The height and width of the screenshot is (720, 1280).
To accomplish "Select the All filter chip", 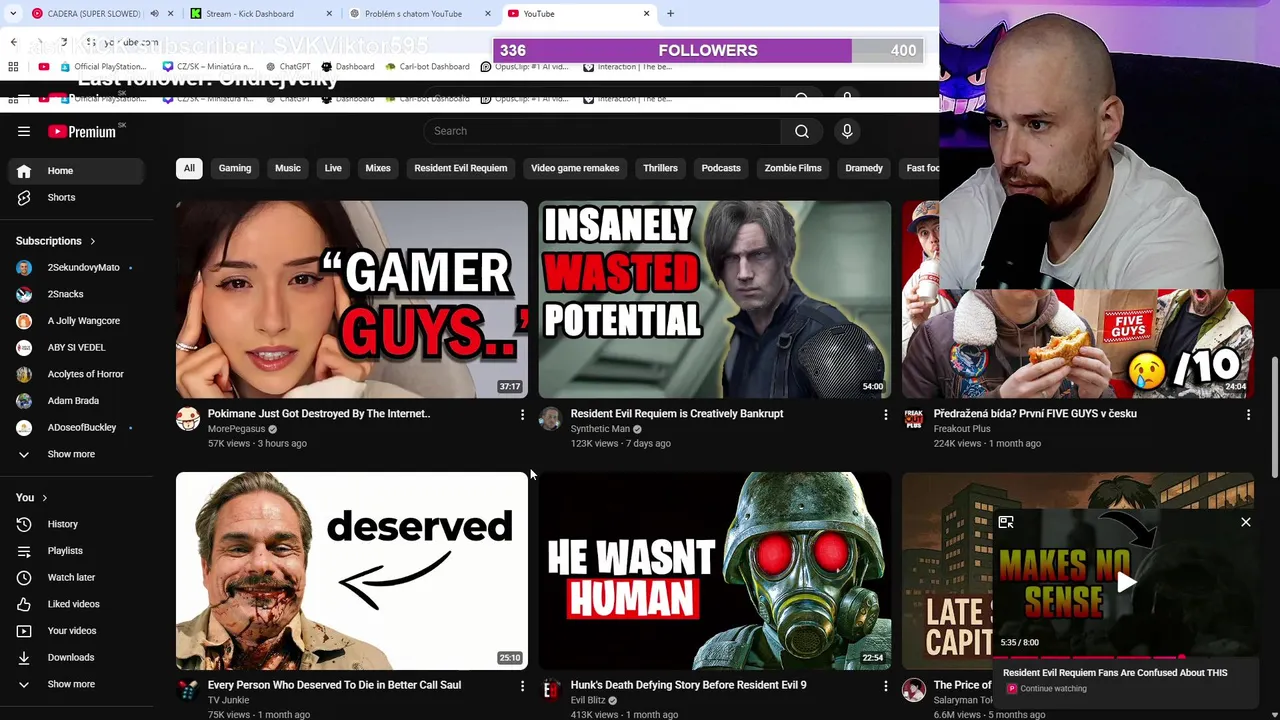I will [x=189, y=168].
